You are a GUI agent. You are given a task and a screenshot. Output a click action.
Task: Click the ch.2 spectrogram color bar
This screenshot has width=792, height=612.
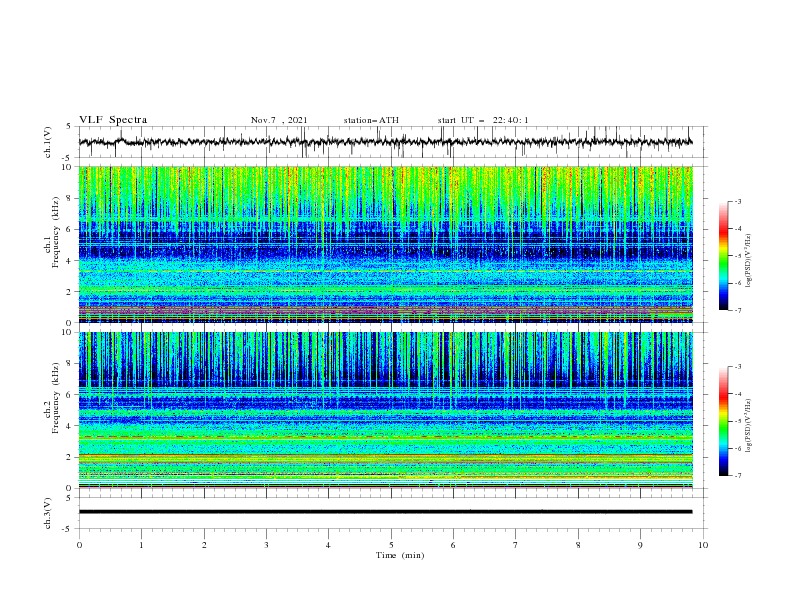[723, 421]
